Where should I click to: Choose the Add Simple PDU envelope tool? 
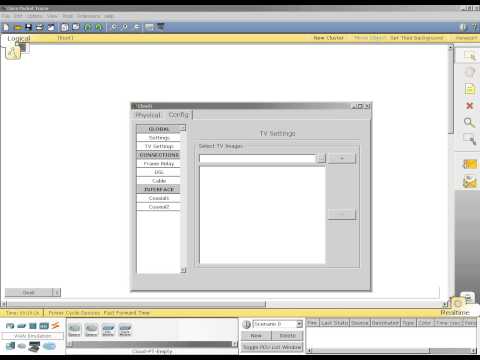(x=470, y=164)
